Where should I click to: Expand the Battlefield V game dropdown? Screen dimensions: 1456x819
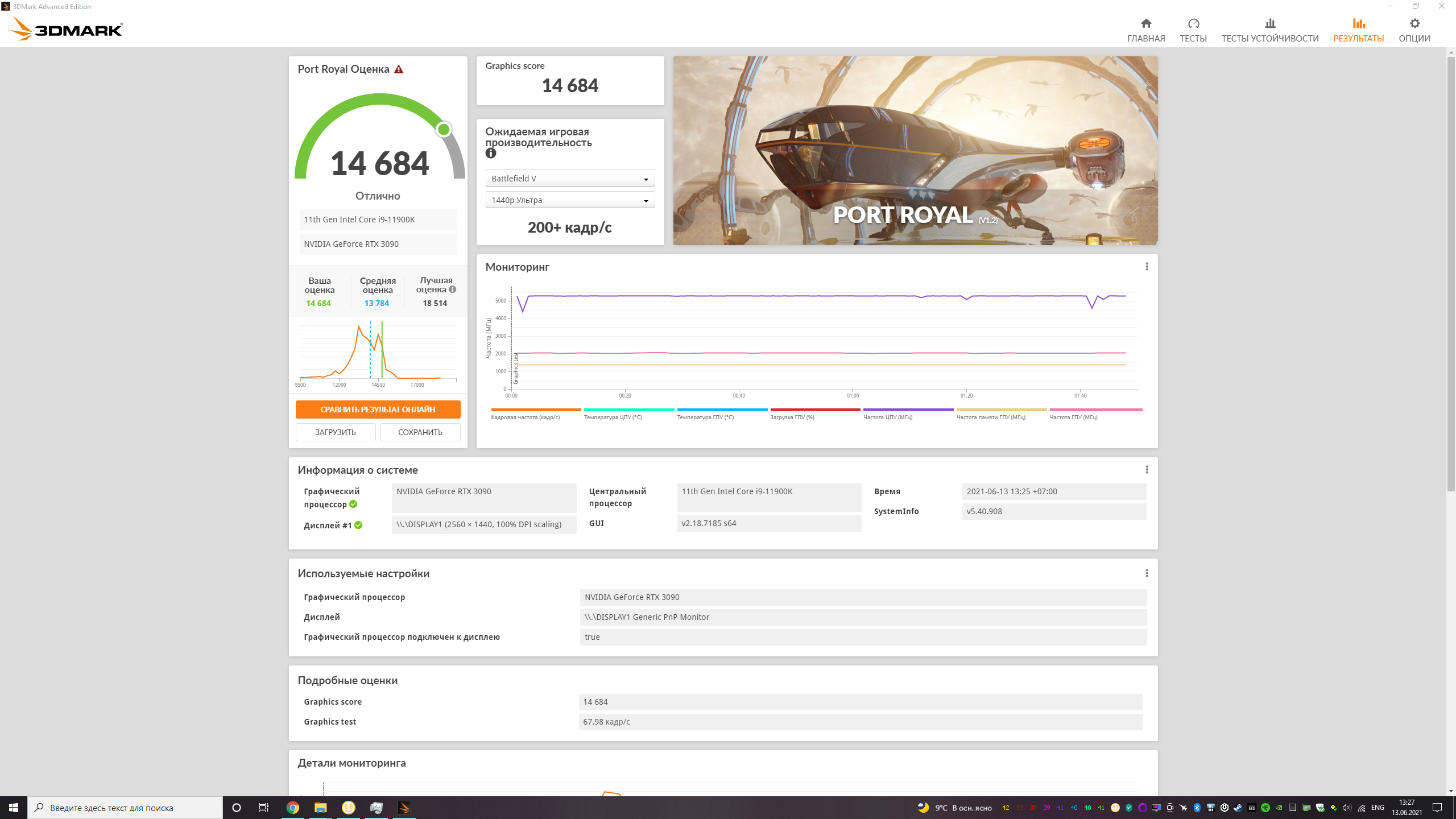(x=570, y=179)
